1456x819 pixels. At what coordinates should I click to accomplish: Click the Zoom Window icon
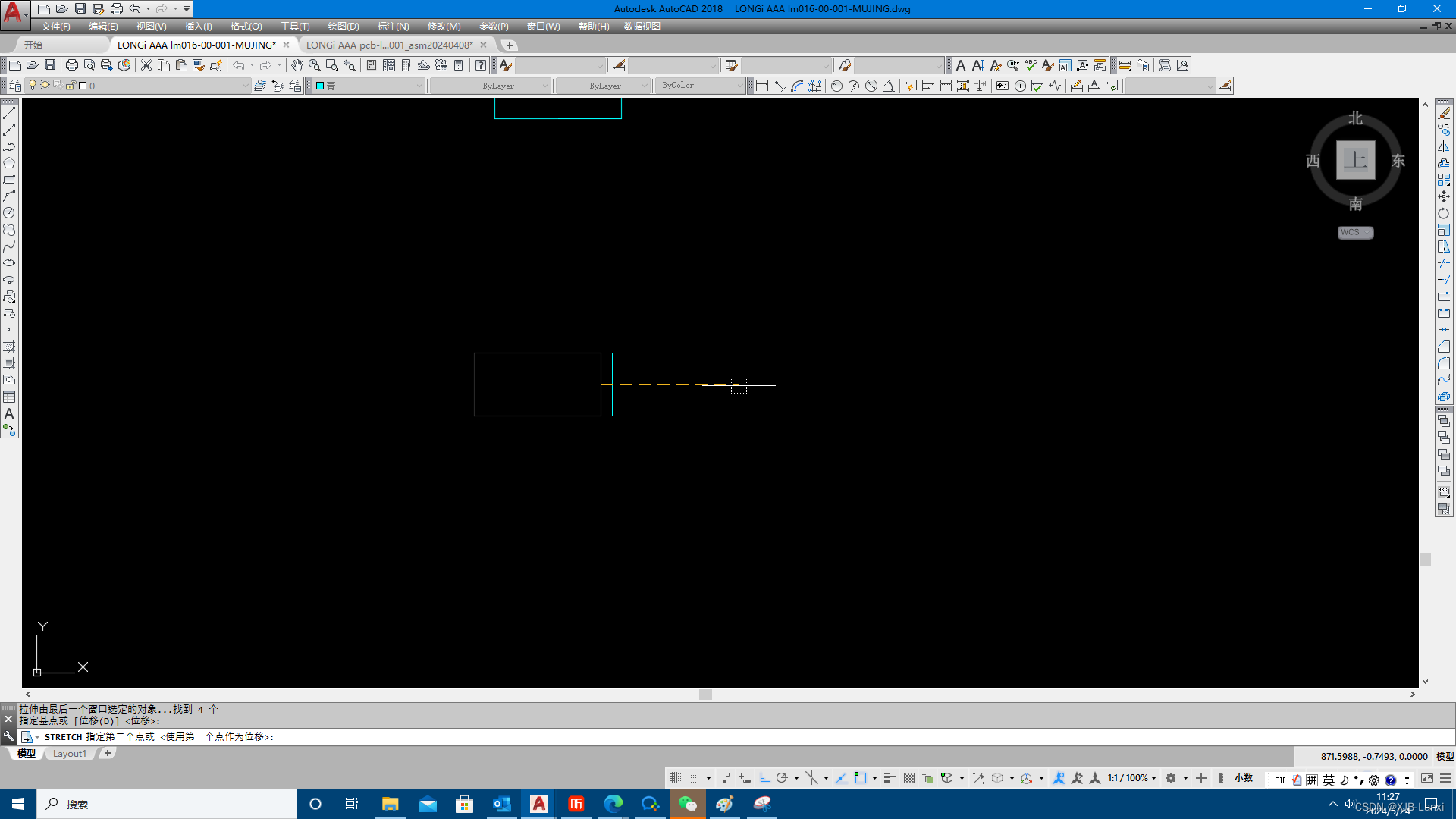331,65
